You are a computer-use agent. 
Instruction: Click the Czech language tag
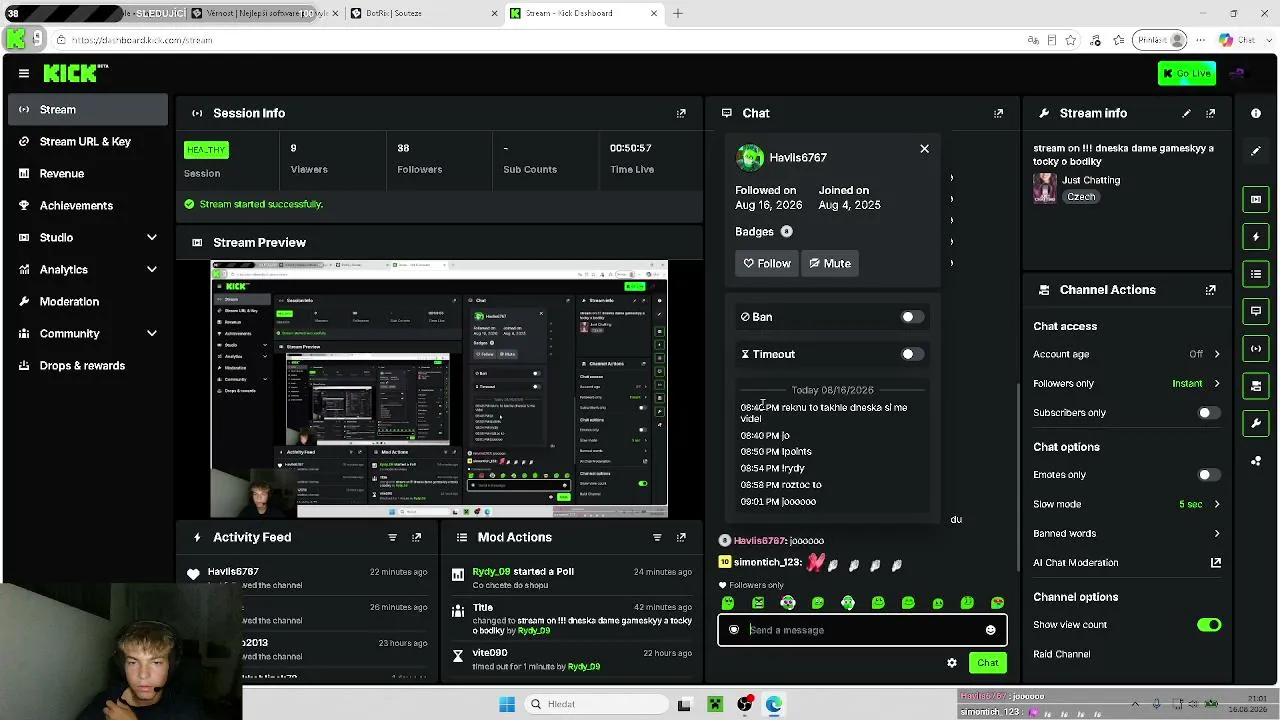point(1081,197)
